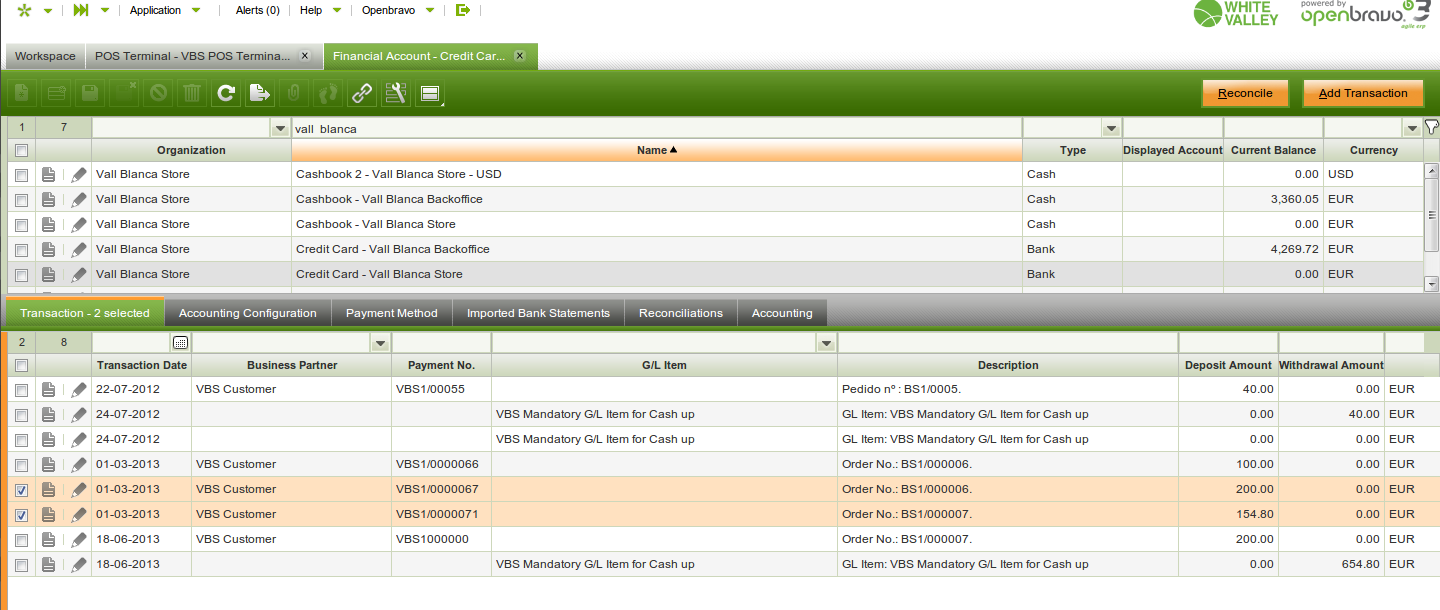Click the Name filter field containing vall blanca
This screenshot has height=610, width=1440.
tap(656, 129)
